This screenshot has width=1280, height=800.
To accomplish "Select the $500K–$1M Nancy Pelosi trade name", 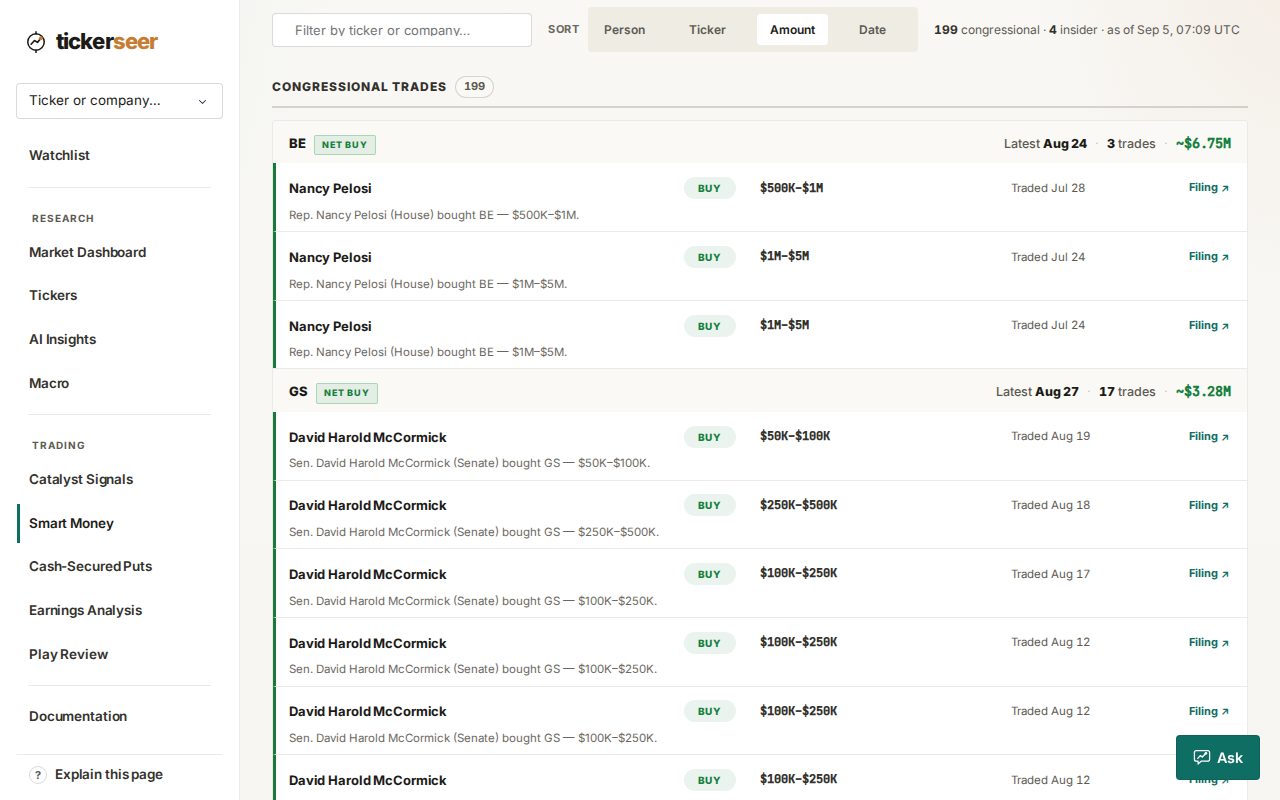I will point(330,188).
